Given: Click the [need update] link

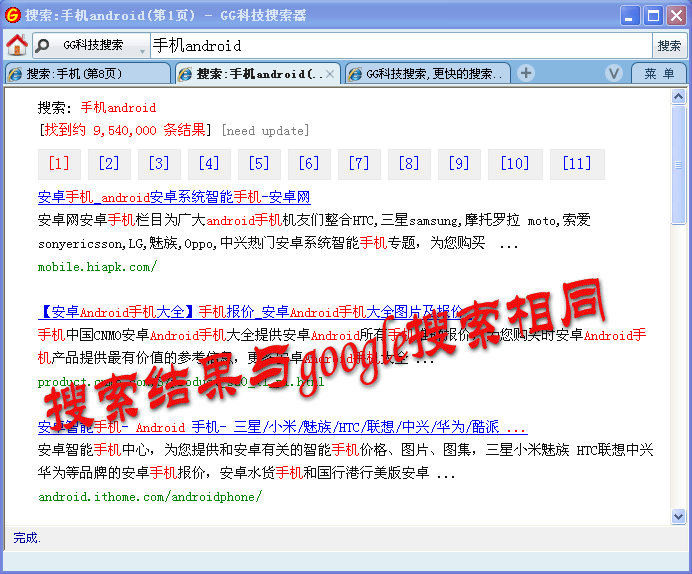Looking at the screenshot, I should (265, 131).
